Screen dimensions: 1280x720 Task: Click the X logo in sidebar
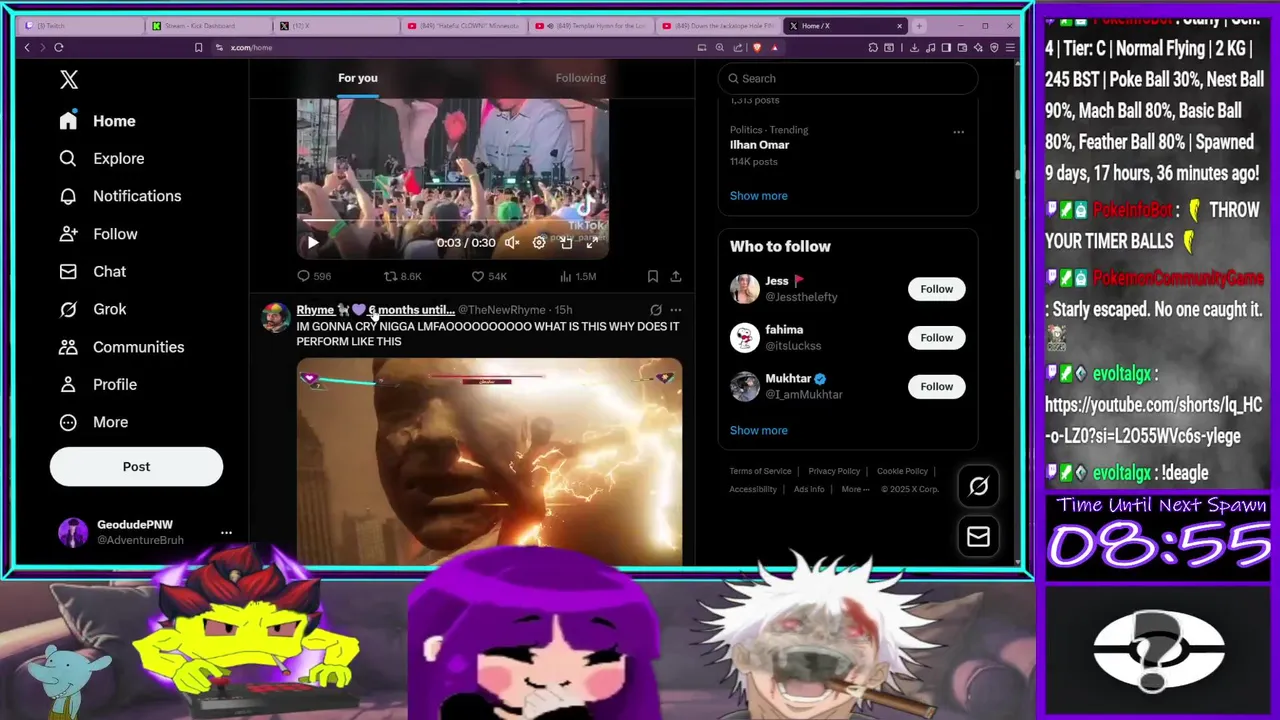pos(68,79)
